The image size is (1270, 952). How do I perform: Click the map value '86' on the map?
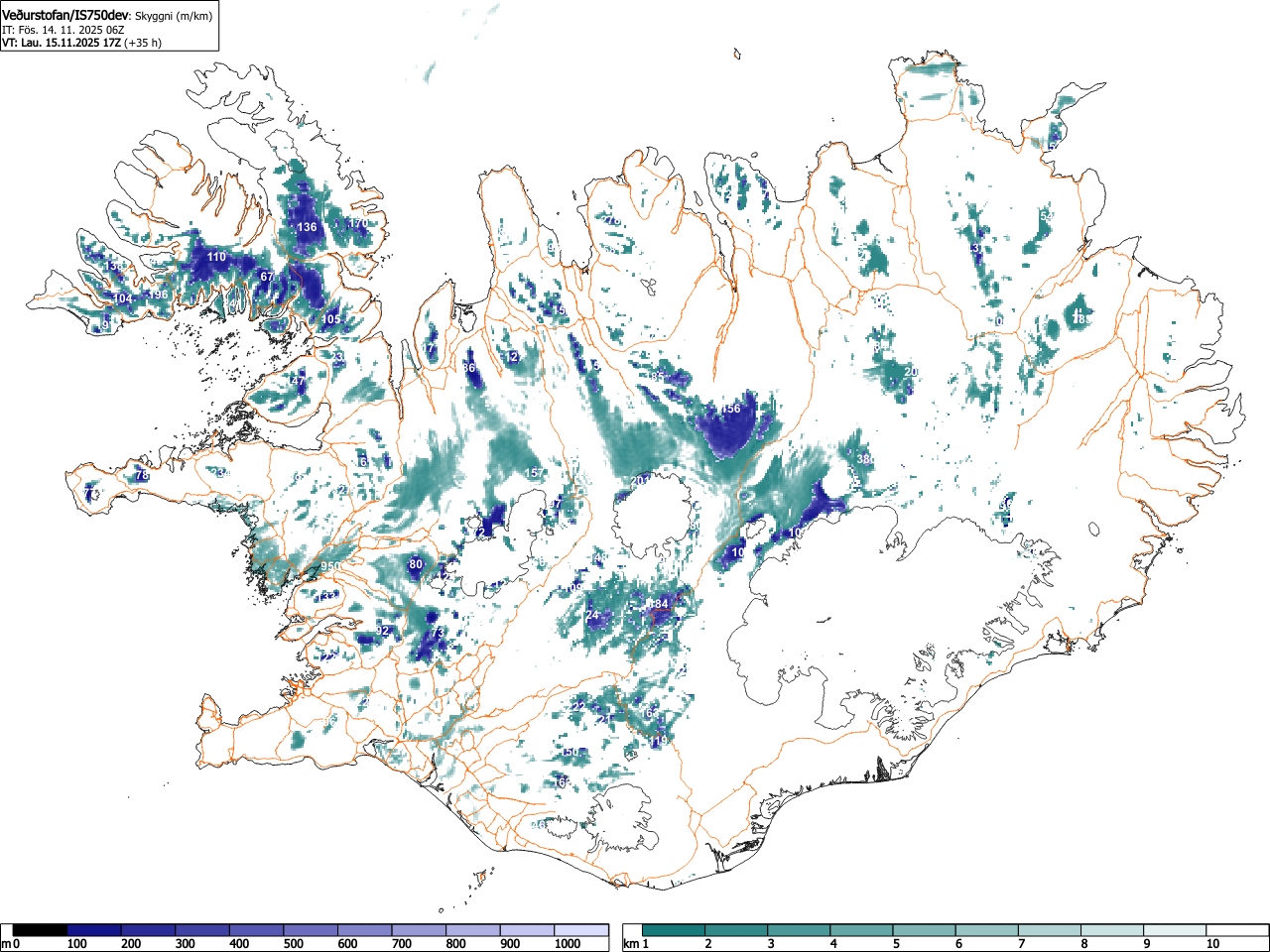click(469, 368)
